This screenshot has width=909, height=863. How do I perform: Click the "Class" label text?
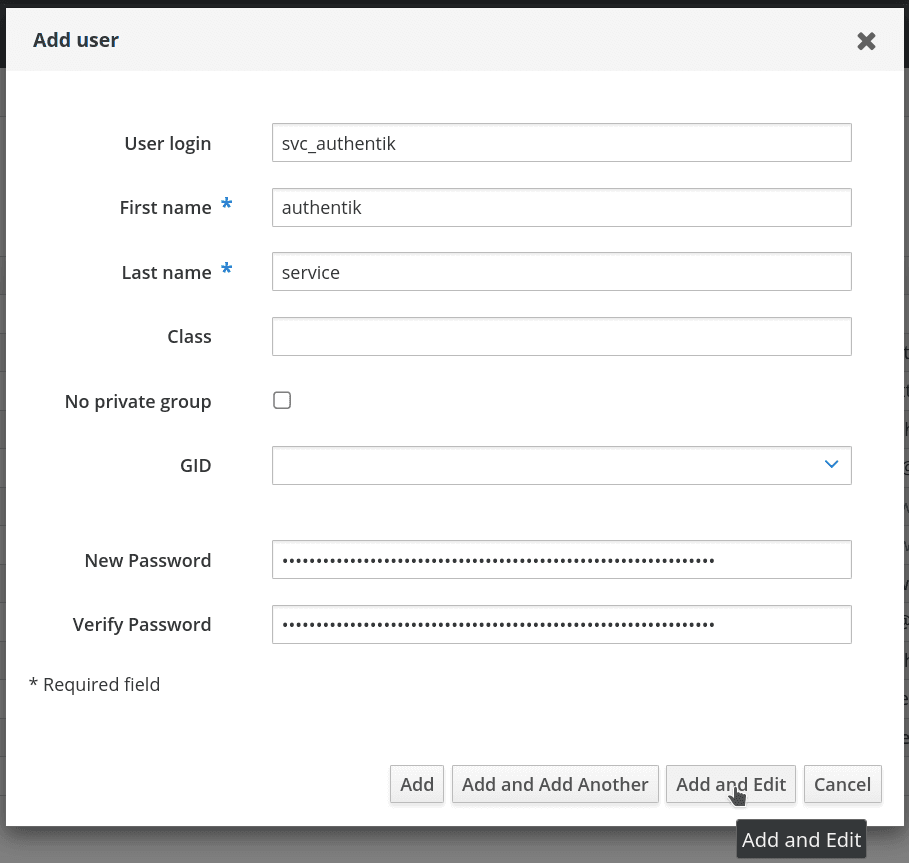[189, 337]
